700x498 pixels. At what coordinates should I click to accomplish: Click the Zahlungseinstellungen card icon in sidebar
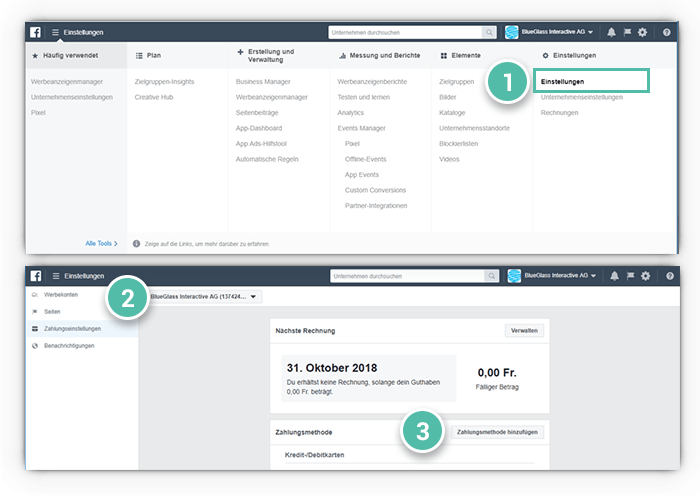tap(36, 328)
